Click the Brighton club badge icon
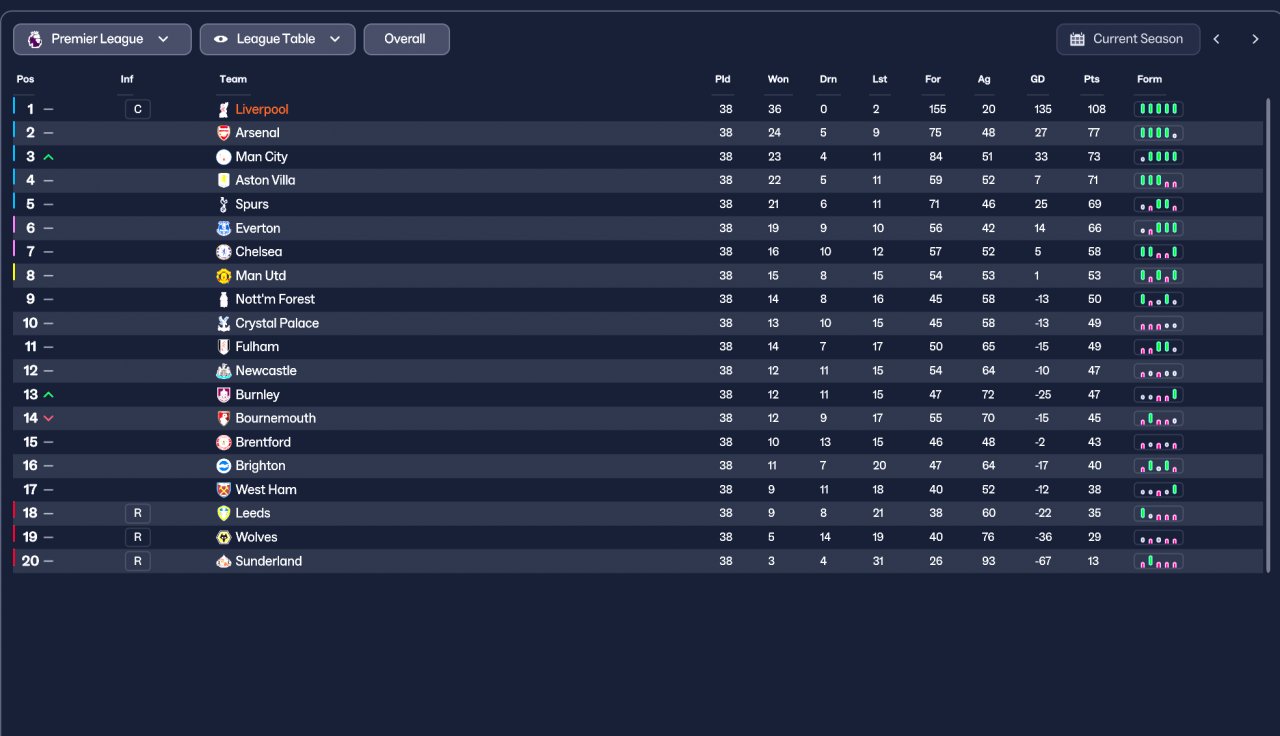 point(223,466)
